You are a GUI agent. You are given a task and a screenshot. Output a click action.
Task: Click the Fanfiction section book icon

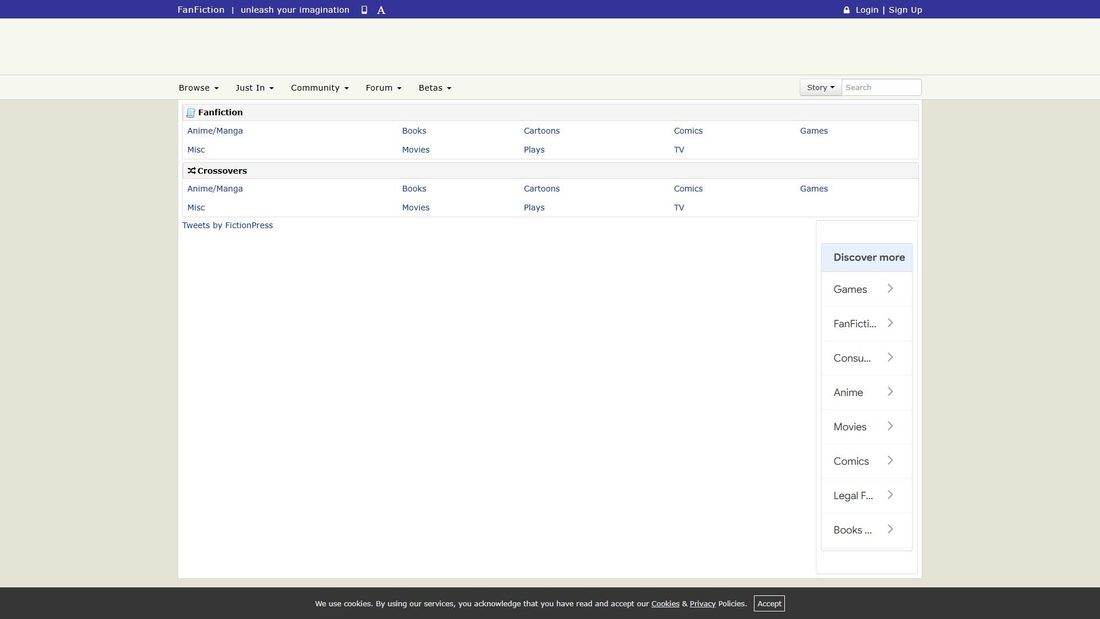191,112
